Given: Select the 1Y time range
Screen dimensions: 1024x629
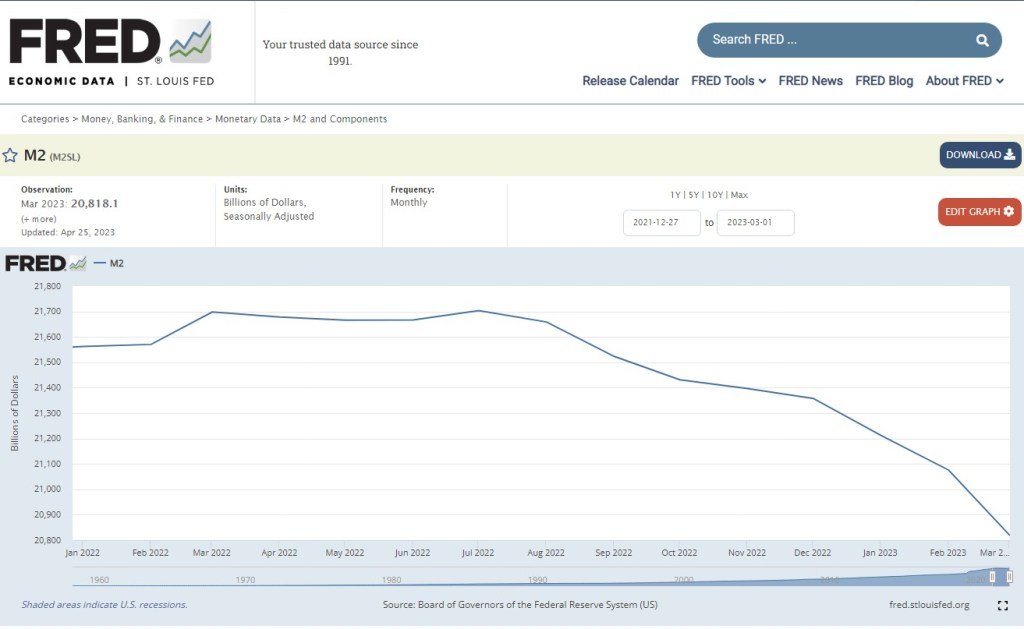Looking at the screenshot, I should 676,195.
